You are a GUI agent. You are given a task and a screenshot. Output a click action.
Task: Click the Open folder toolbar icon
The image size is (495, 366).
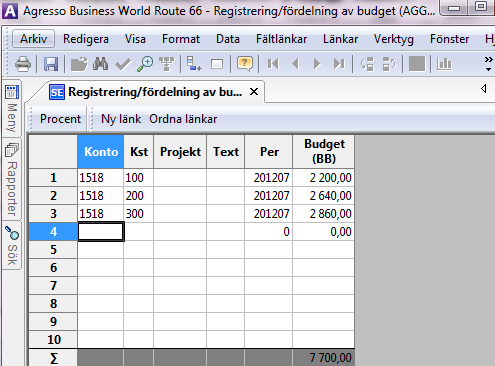tap(79, 64)
